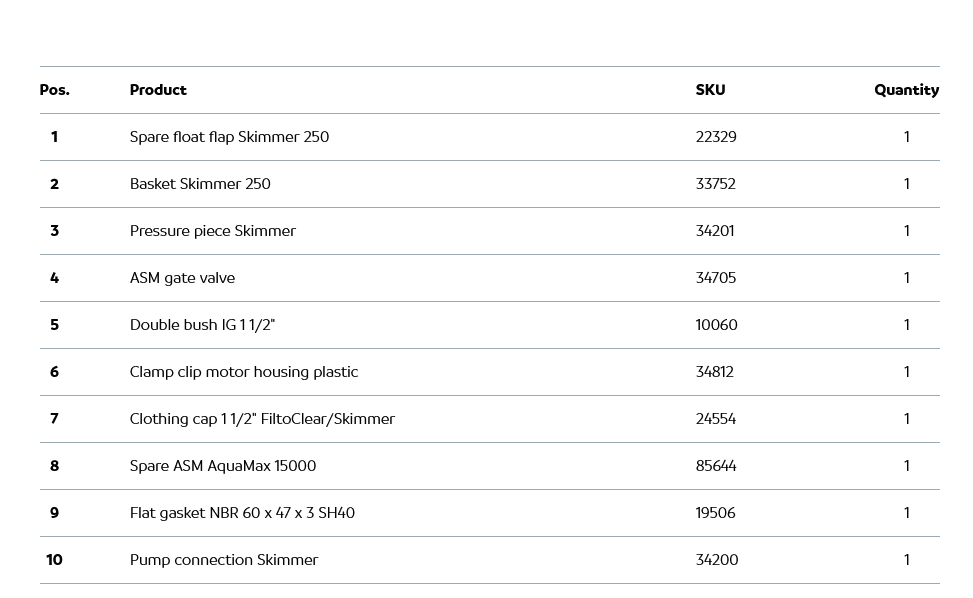Click ASM gate valve product name

click(x=182, y=278)
